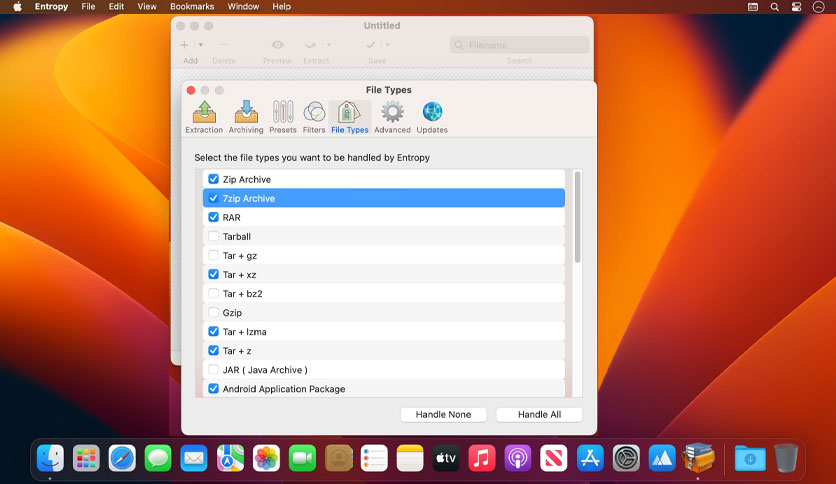The width and height of the screenshot is (836, 484).
Task: Enable the Tar + gz checkbox
Action: (213, 255)
